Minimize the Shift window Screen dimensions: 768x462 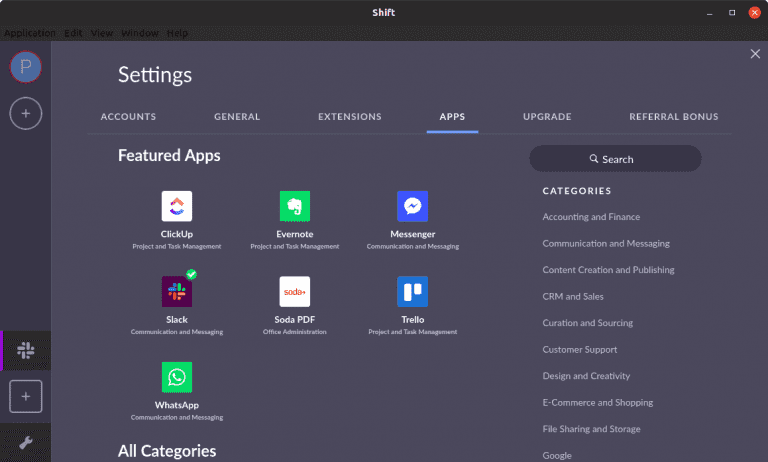[709, 13]
